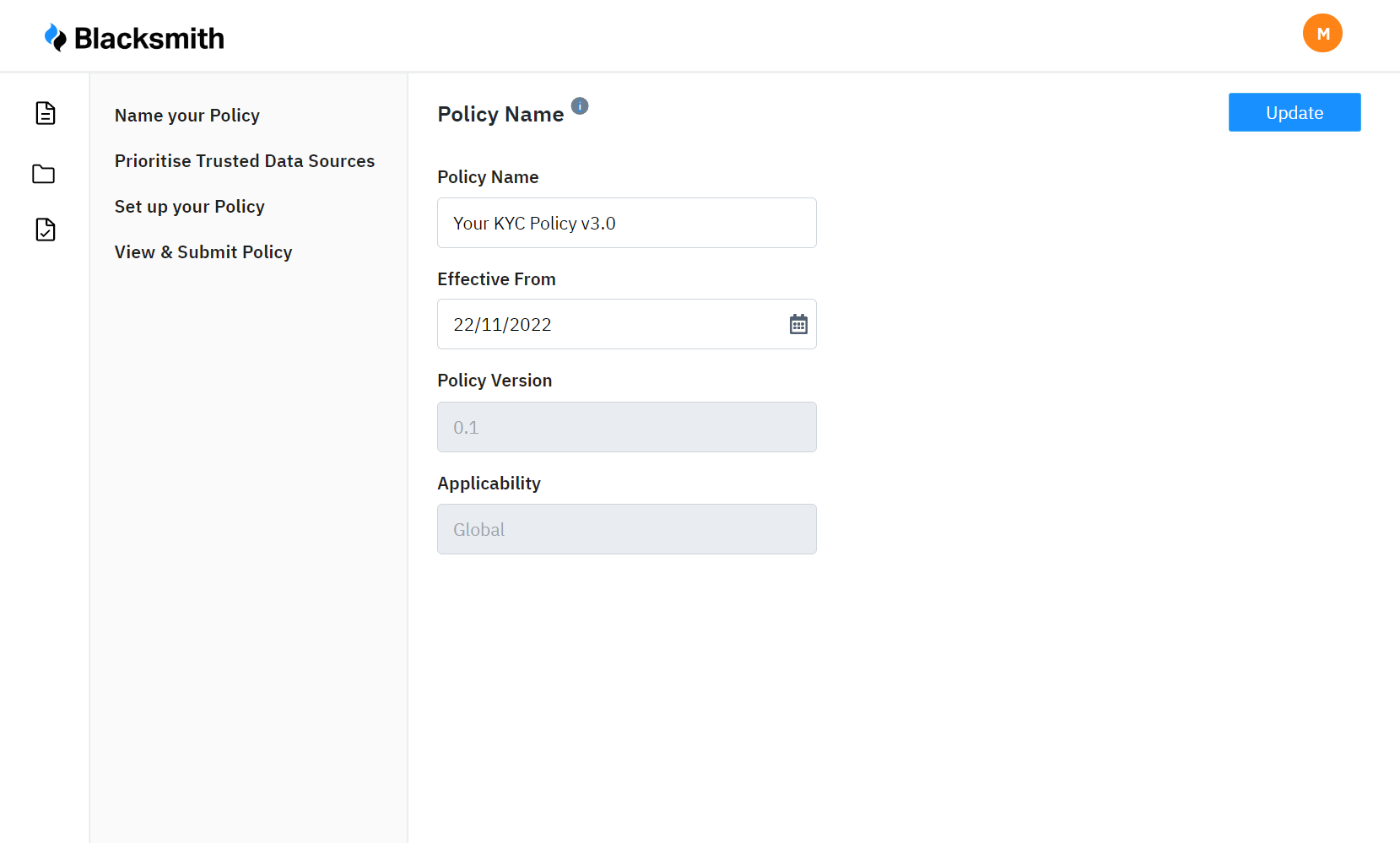The width and height of the screenshot is (1400, 843).
Task: Focus the Policy Name text field
Action: coord(626,223)
